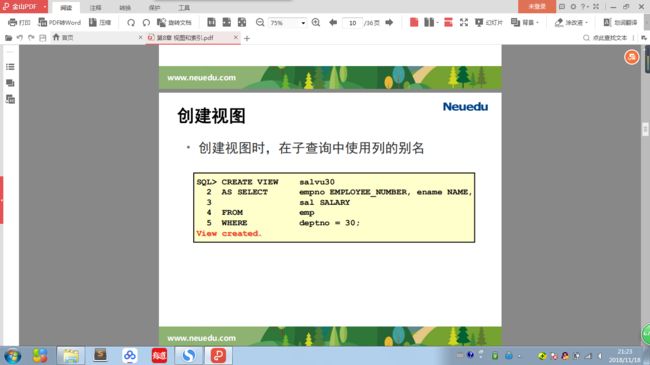Viewport: 650px width, 365px height.
Task: Select the first page-fit layout icon
Action: point(211,22)
